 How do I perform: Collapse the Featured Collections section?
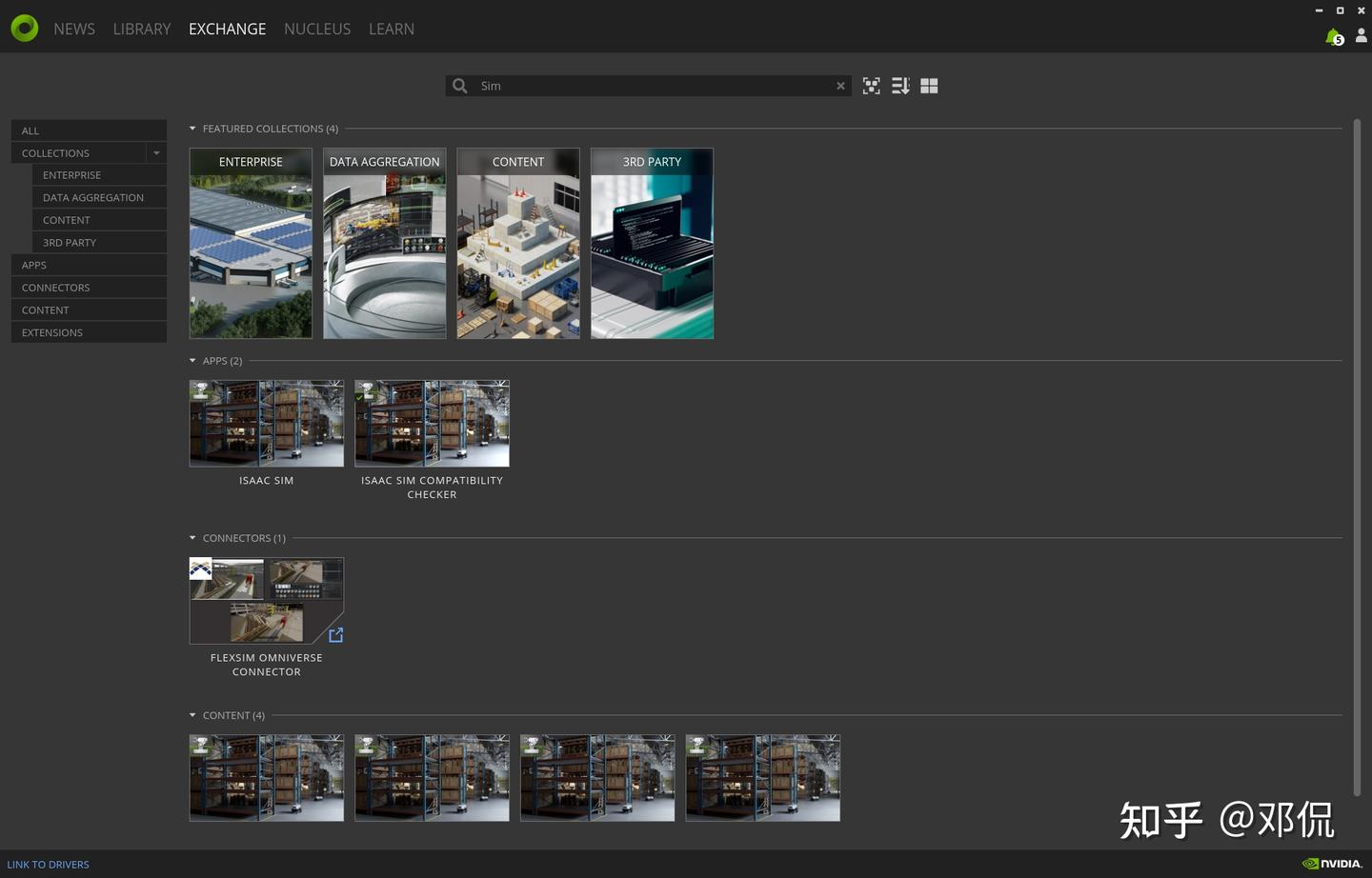click(x=192, y=129)
